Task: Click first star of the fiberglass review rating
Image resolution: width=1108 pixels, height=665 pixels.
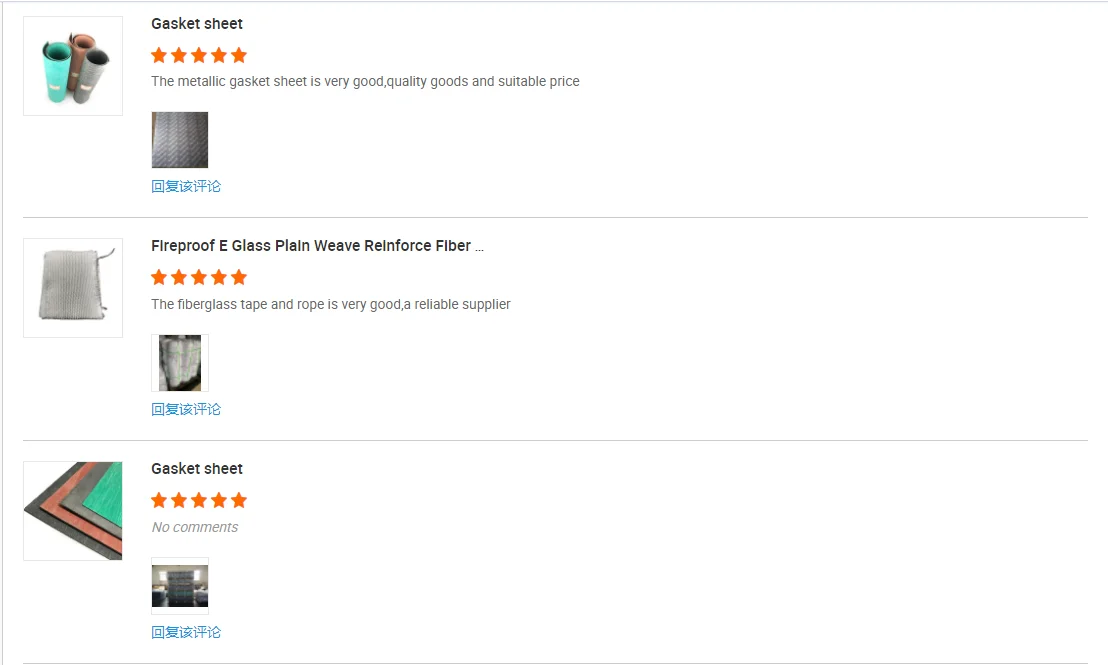Action: (159, 277)
